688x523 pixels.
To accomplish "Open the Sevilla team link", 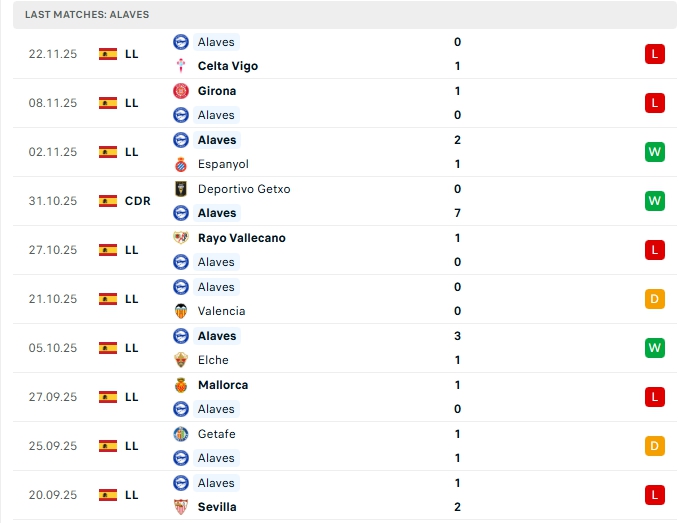I will pos(217,507).
